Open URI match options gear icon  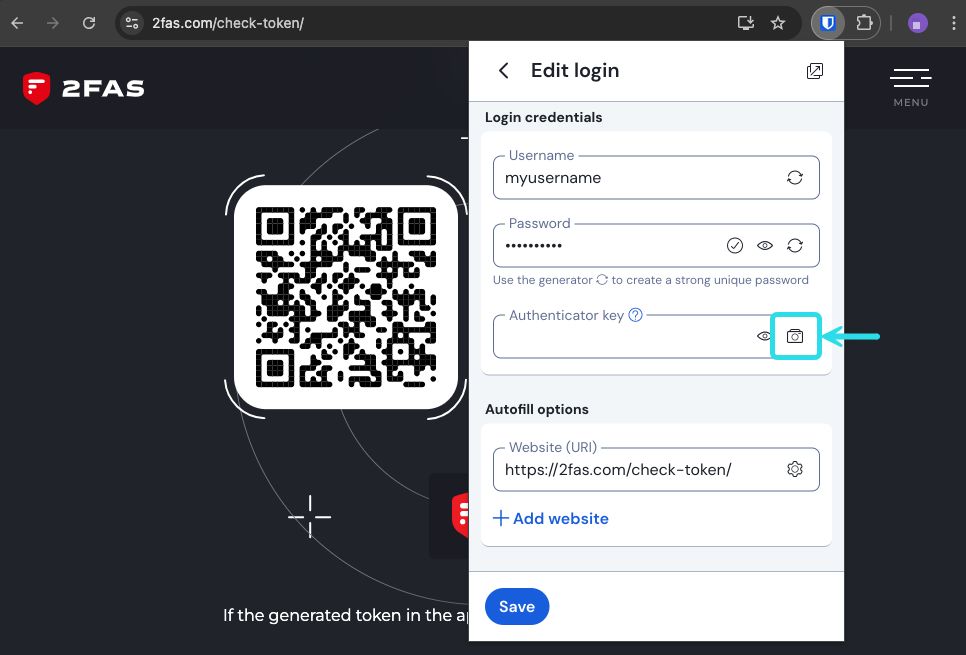coord(795,470)
